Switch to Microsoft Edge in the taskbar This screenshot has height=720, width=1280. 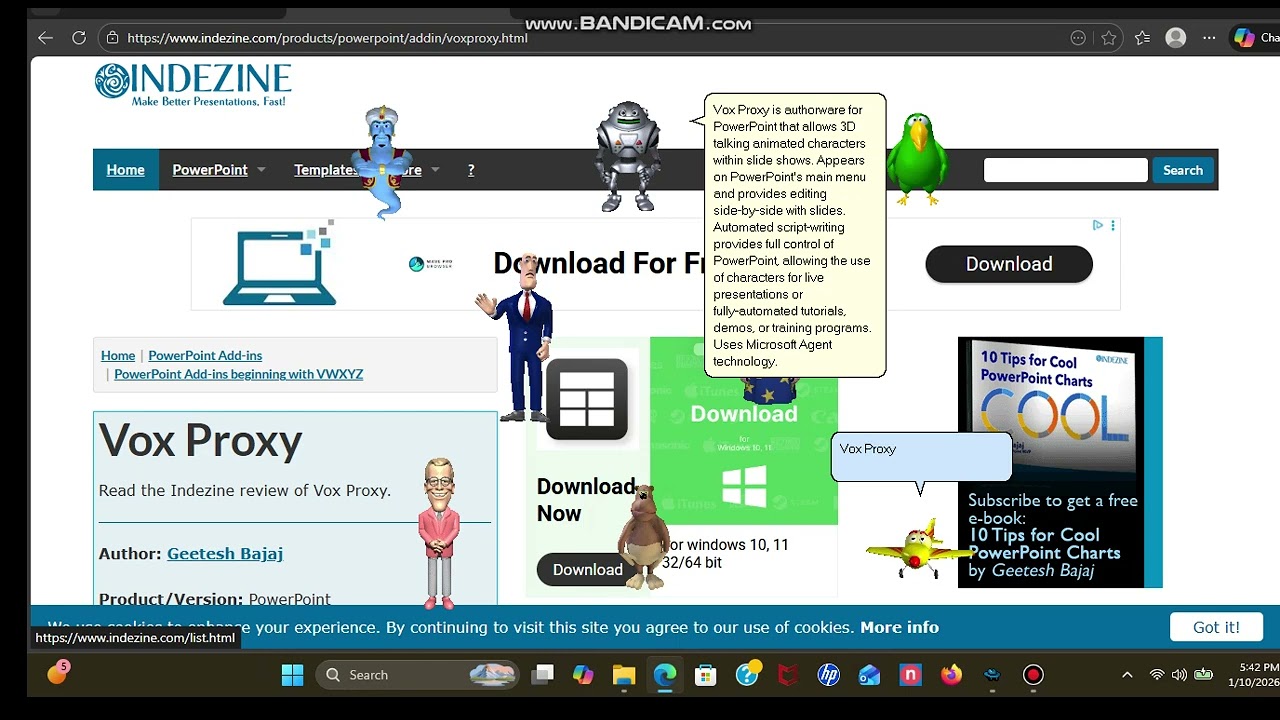pos(665,675)
